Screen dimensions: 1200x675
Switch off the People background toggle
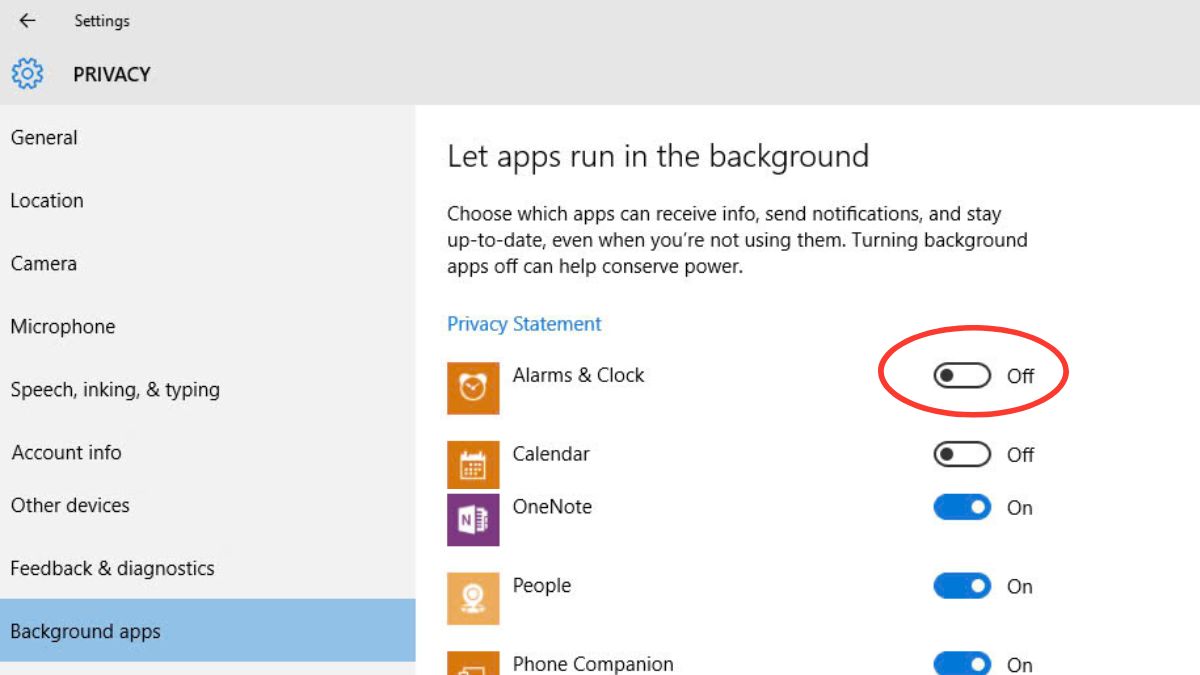pyautogui.click(x=962, y=586)
